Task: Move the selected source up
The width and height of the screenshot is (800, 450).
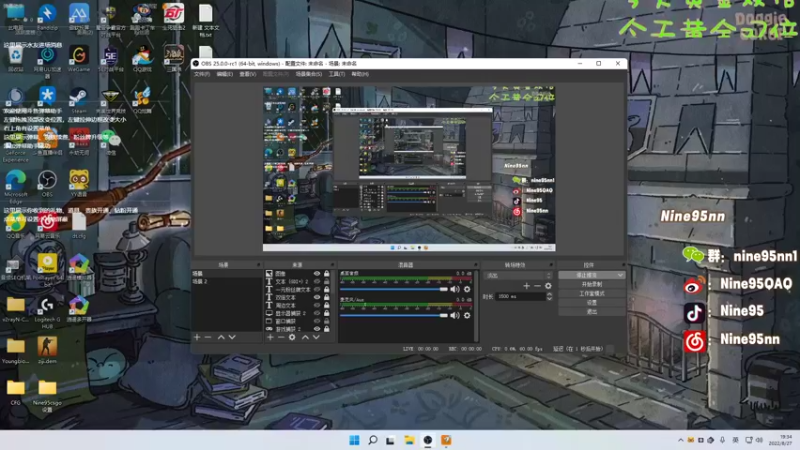Action: (x=305, y=337)
